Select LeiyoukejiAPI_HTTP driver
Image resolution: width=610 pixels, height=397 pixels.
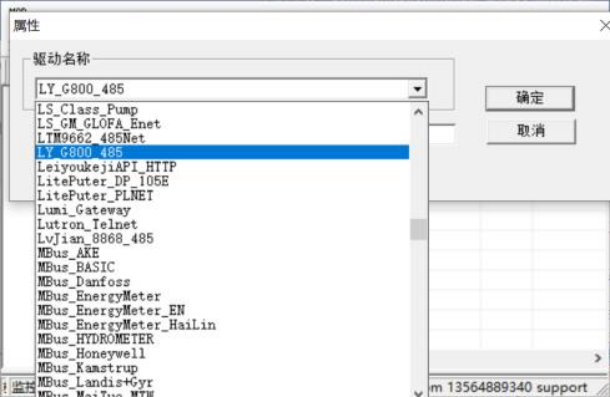[223, 167]
